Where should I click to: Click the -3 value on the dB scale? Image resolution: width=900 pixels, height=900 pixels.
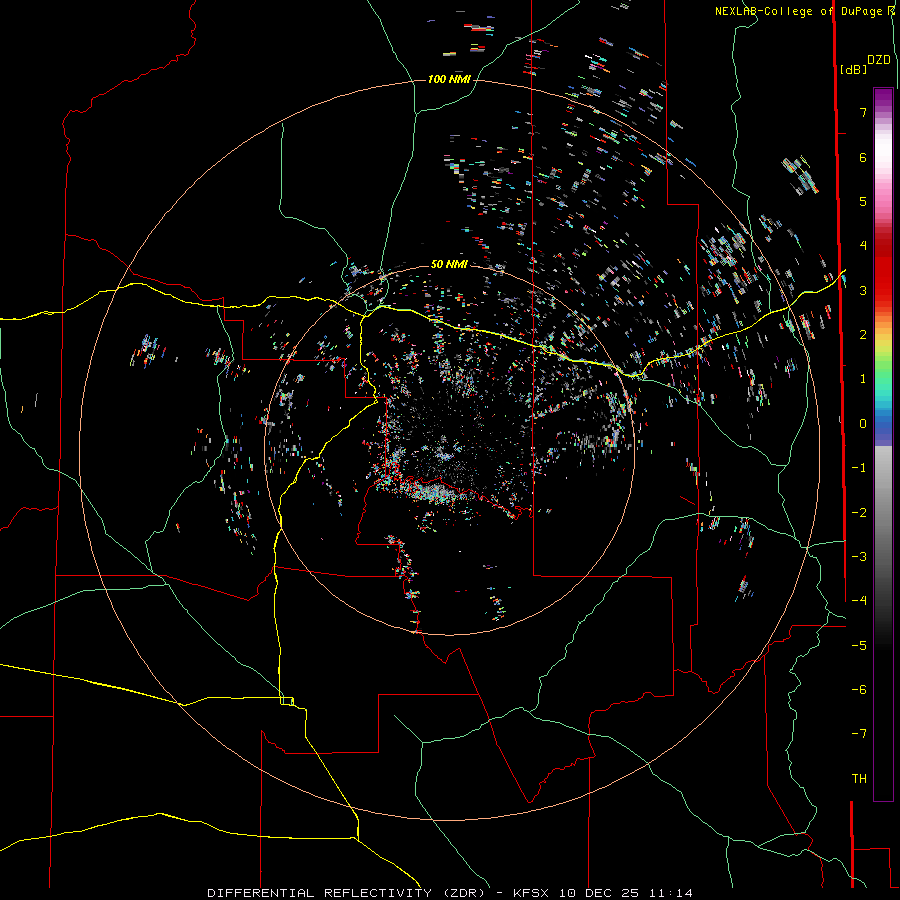click(859, 557)
